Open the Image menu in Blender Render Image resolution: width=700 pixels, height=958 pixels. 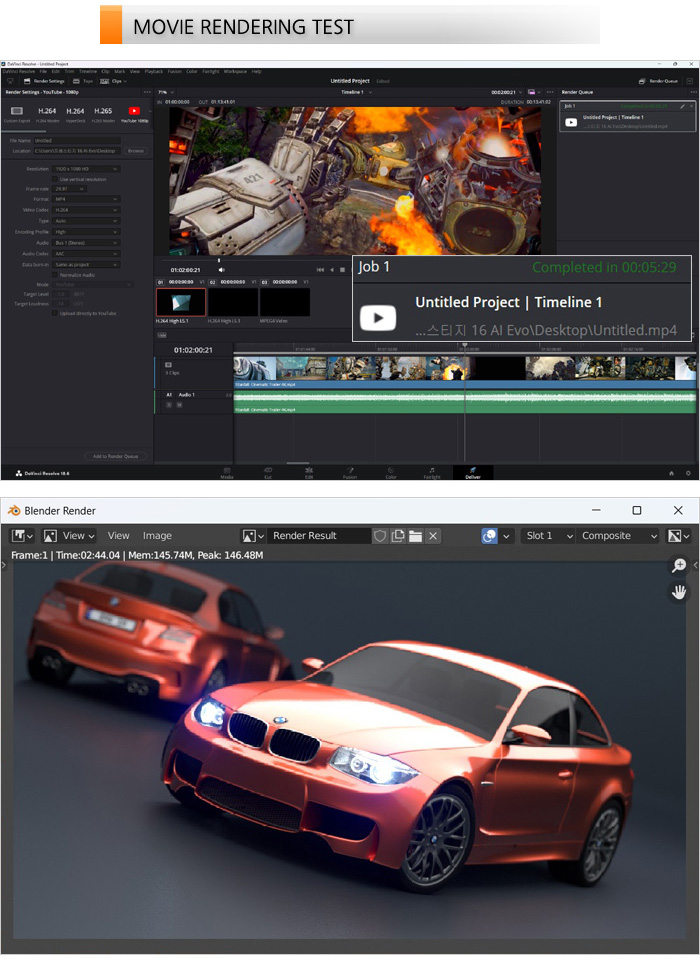[x=157, y=536]
